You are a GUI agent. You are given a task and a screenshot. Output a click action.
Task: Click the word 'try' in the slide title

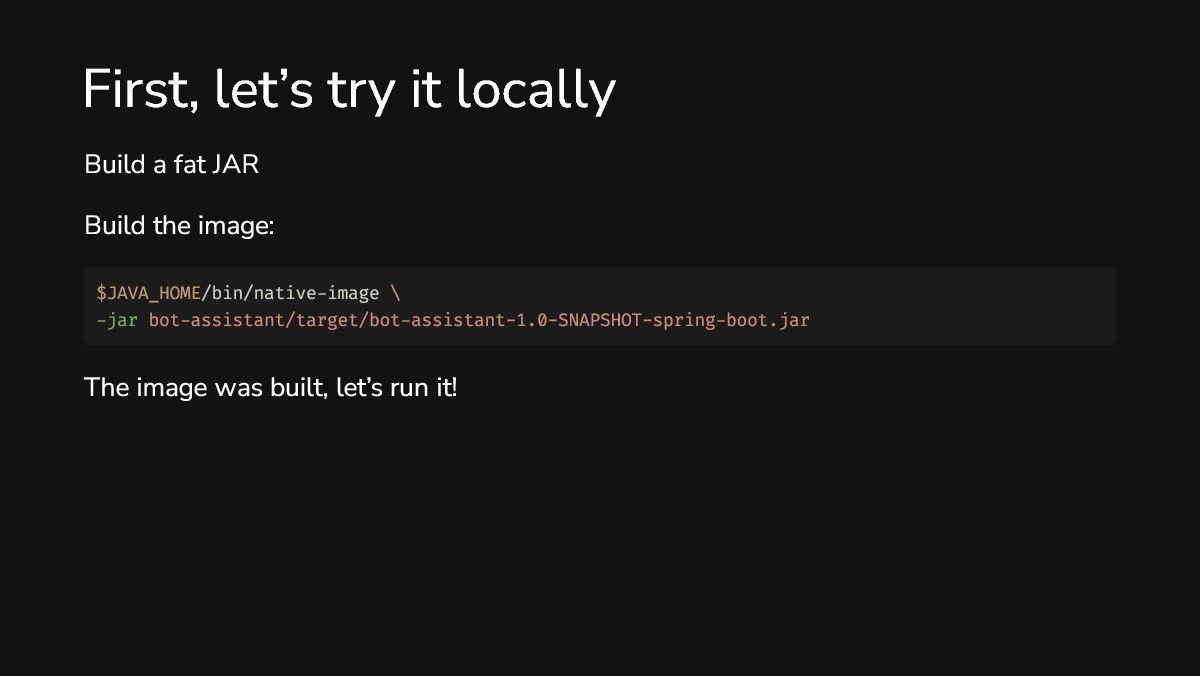(362, 89)
